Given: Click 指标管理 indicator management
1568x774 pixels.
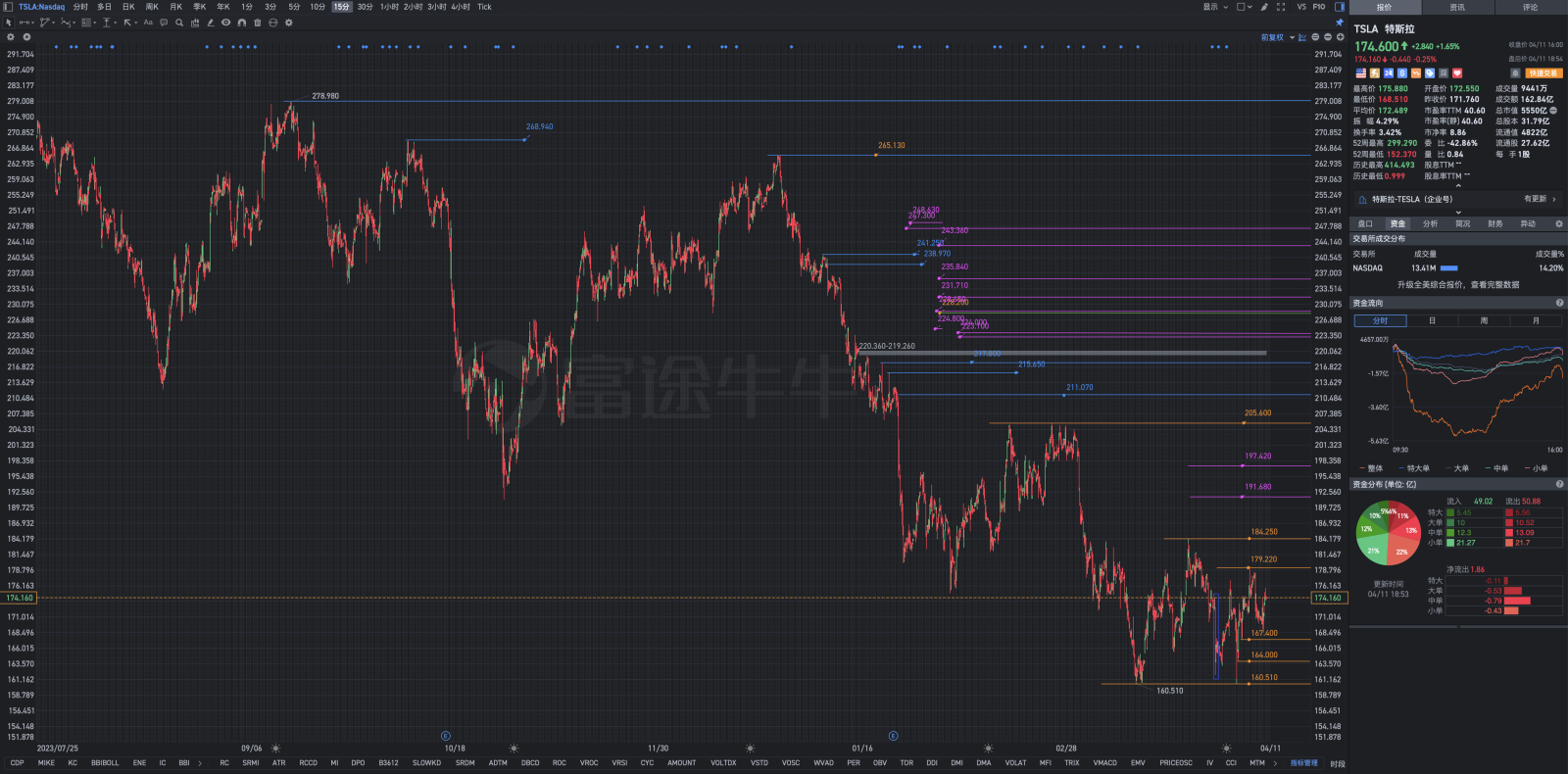Looking at the screenshot, I should click(x=1303, y=762).
